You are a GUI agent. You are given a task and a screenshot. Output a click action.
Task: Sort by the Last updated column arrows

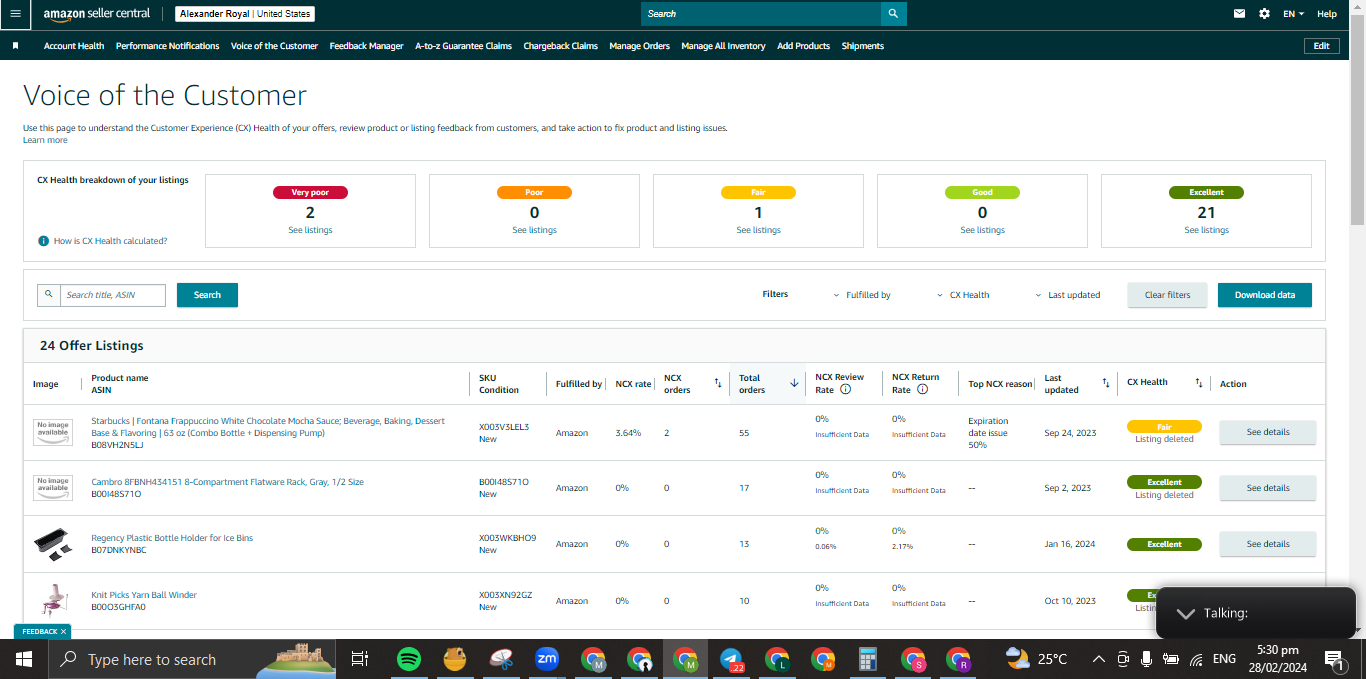[1105, 383]
